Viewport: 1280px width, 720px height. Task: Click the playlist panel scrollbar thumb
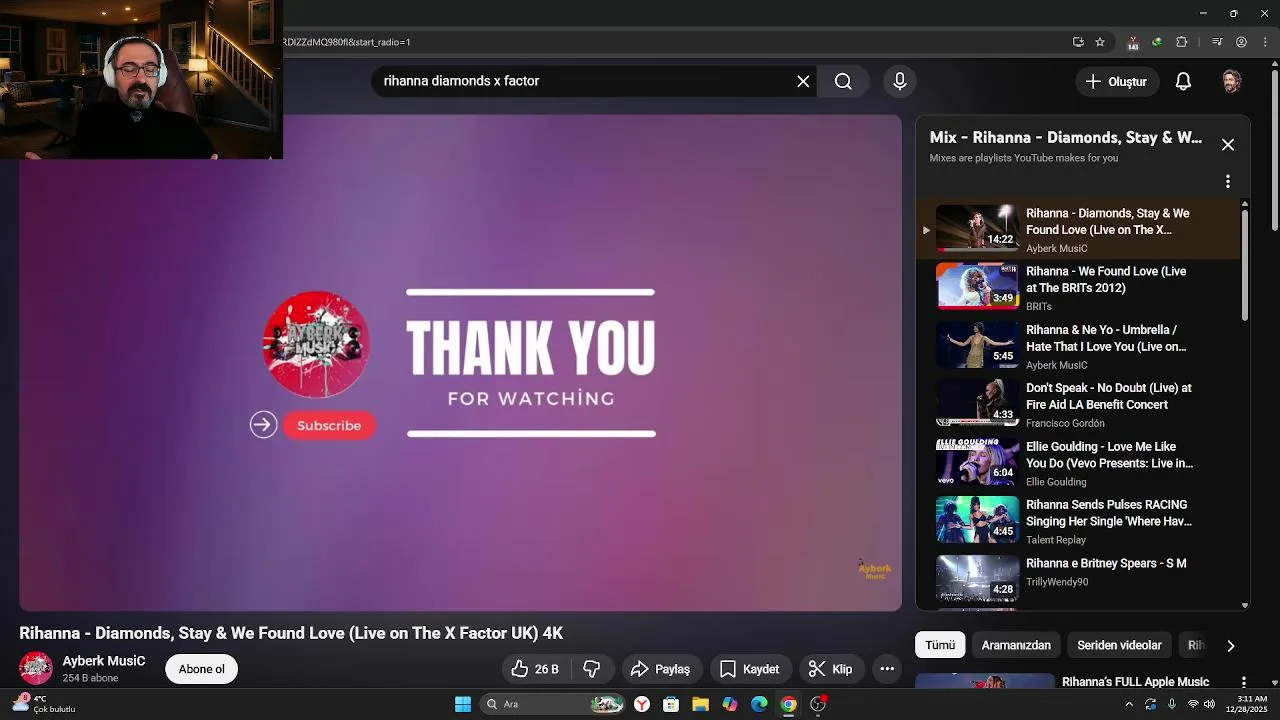click(1244, 265)
